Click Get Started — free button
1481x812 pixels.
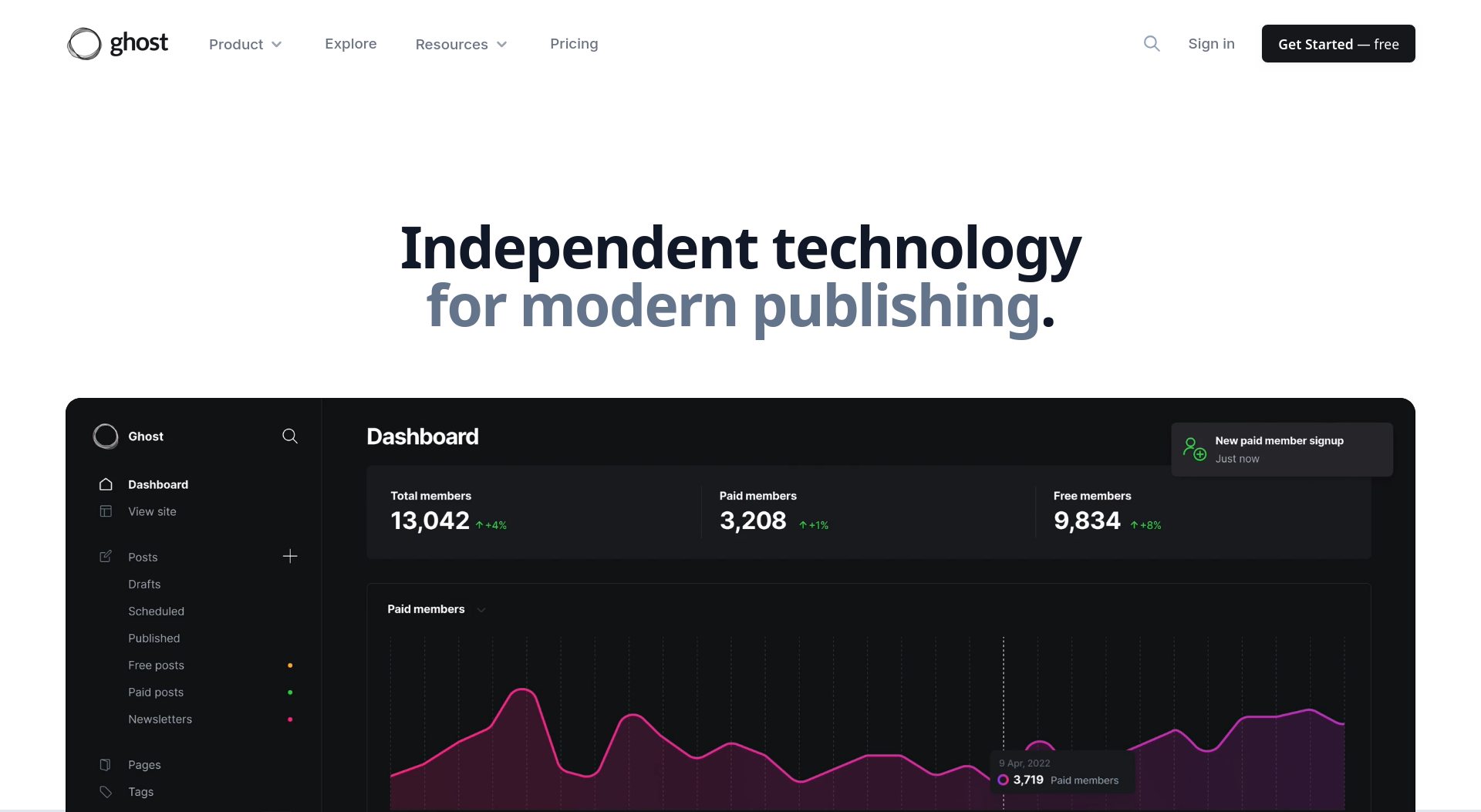1338,44
